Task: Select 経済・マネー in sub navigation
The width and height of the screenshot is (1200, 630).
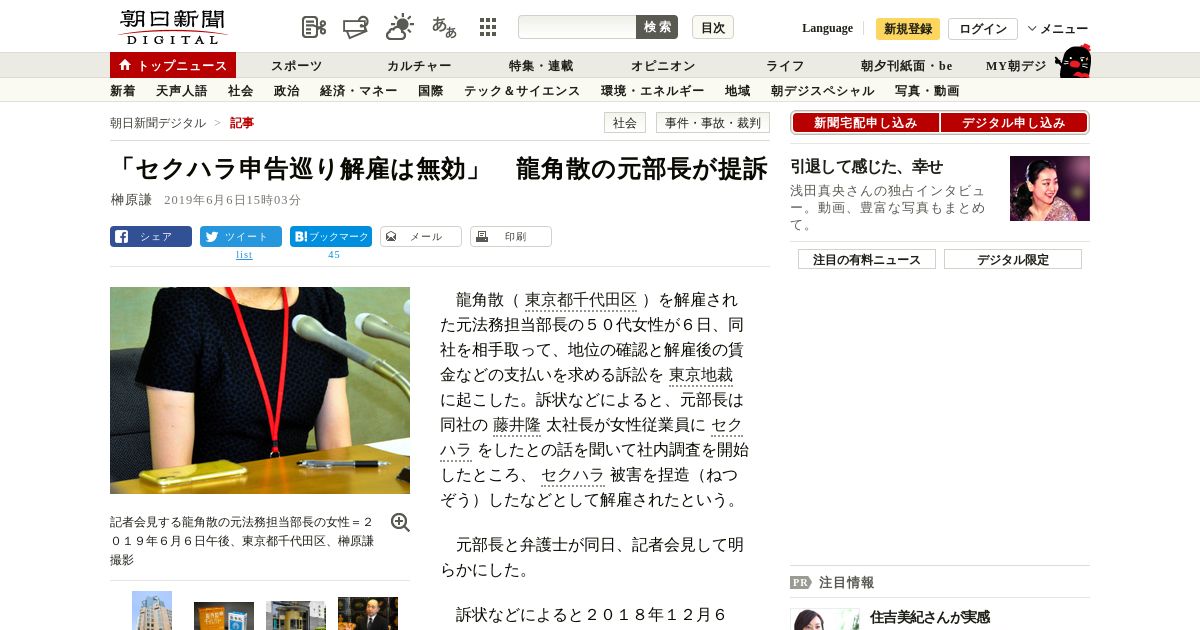Action: tap(359, 91)
